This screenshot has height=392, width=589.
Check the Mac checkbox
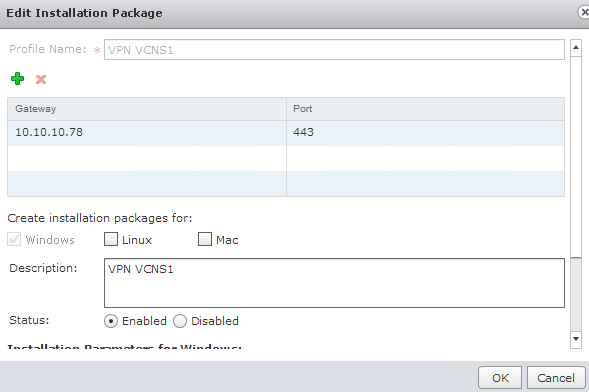click(x=205, y=239)
